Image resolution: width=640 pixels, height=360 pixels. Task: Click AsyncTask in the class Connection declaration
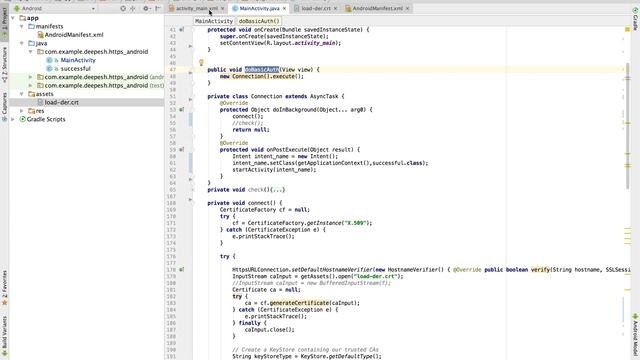click(x=324, y=96)
